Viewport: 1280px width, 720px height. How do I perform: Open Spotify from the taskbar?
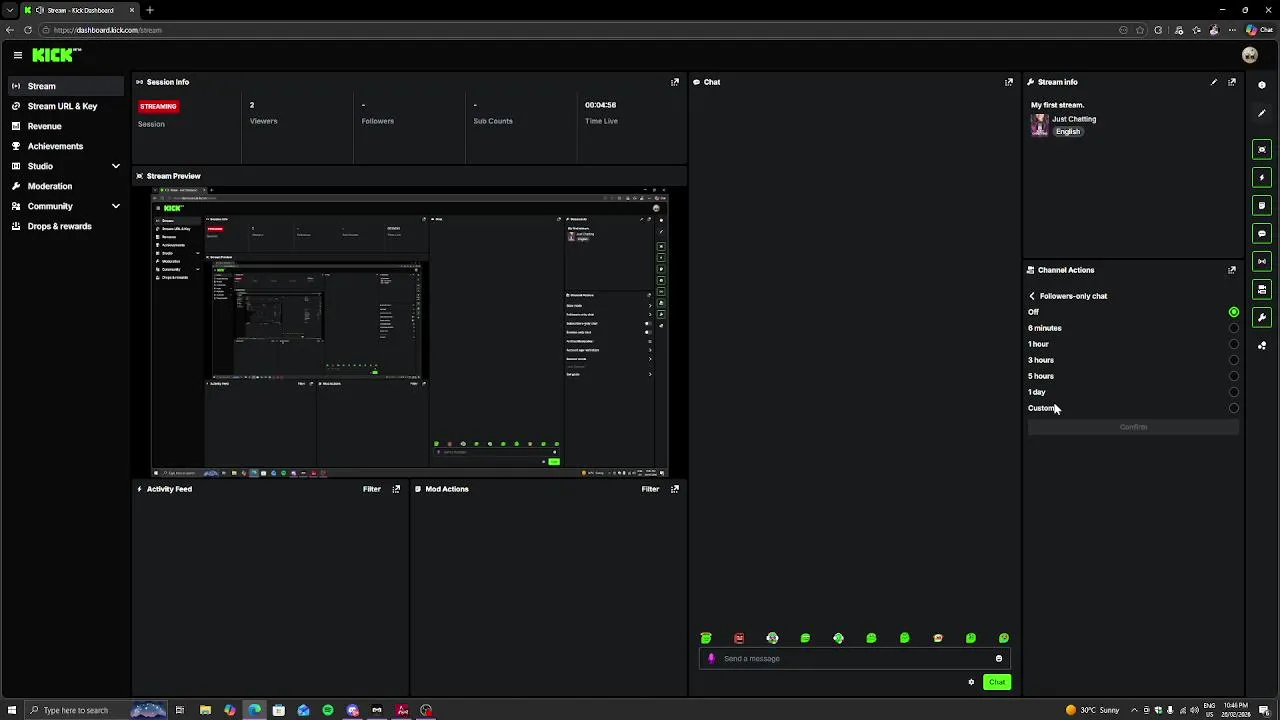click(328, 710)
